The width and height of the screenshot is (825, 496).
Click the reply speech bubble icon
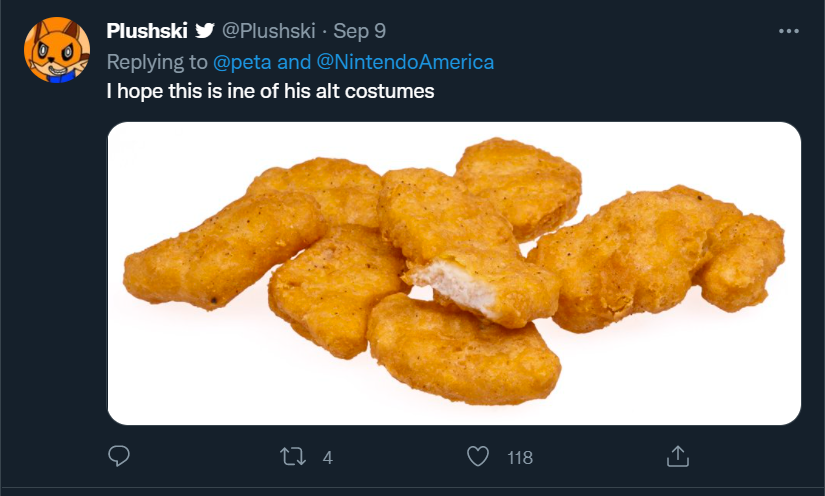(119, 457)
